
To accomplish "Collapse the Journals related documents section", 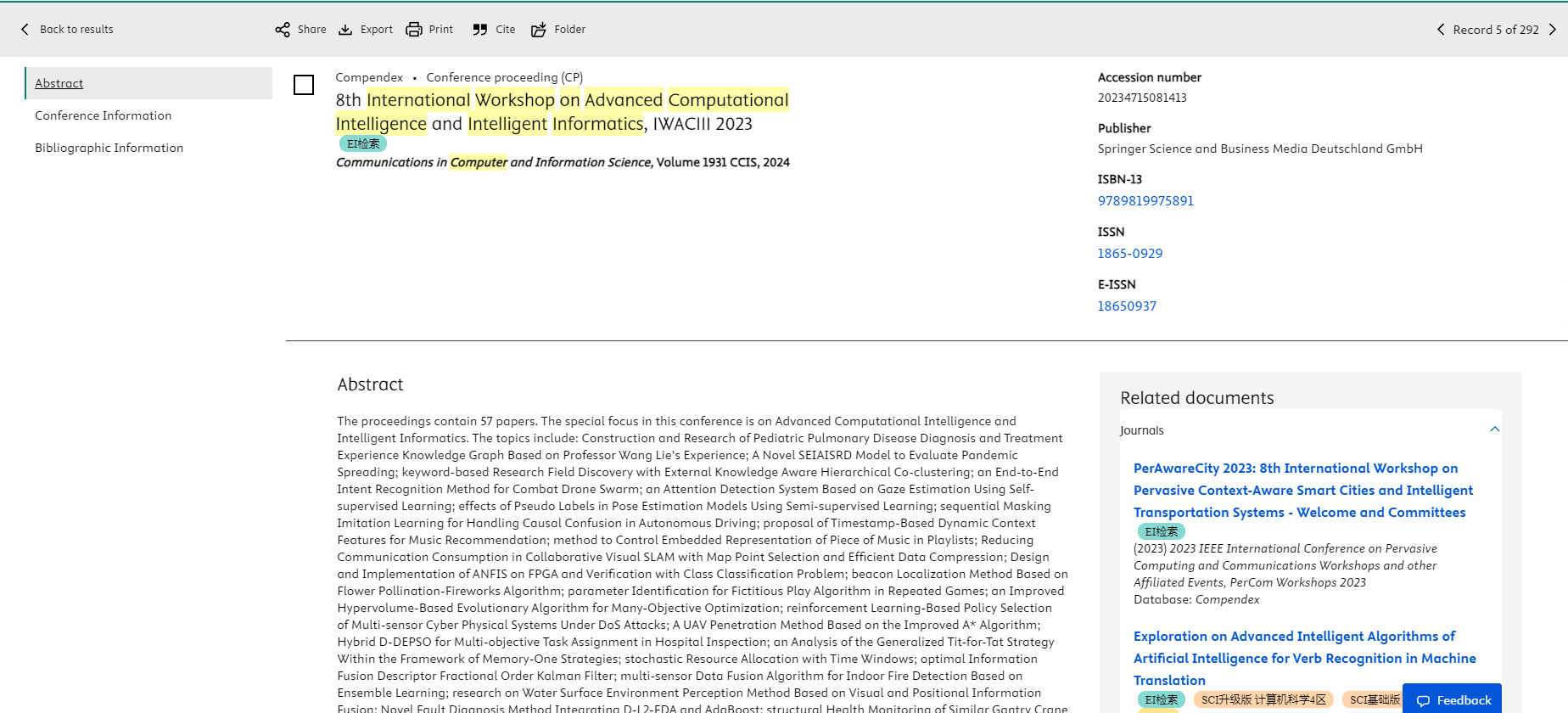I will point(1495,429).
